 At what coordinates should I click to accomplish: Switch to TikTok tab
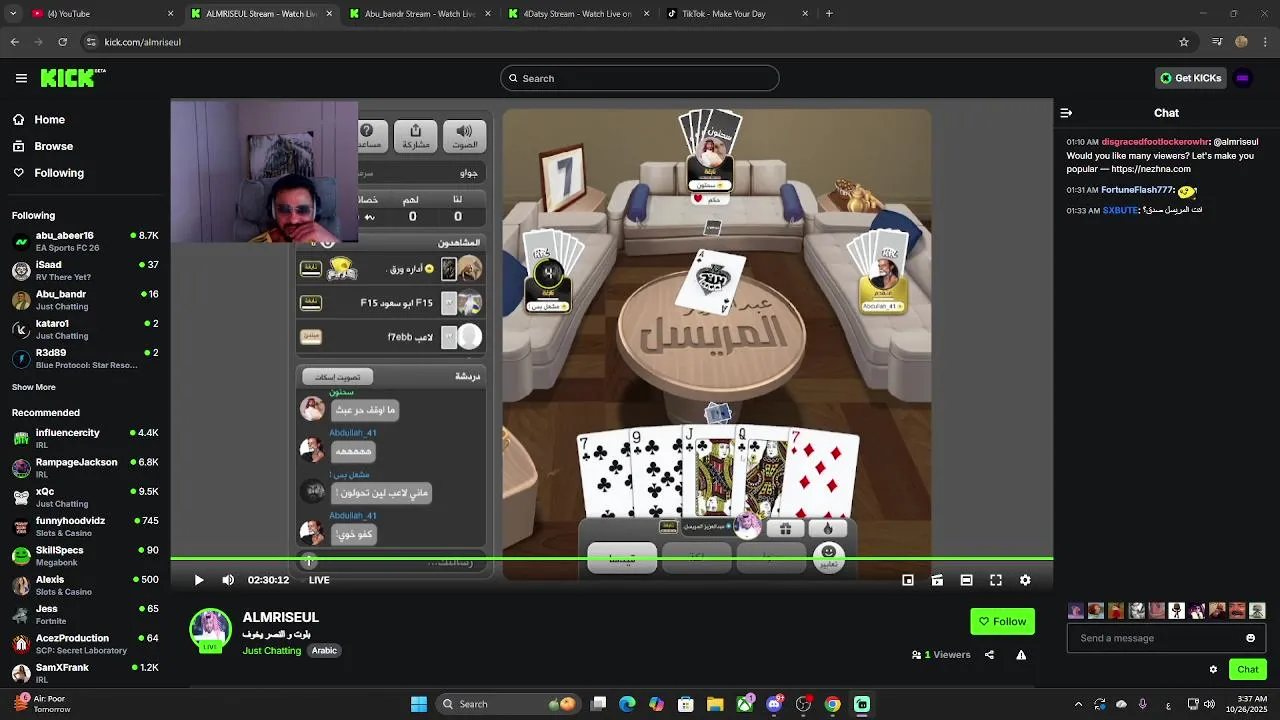[x=738, y=14]
